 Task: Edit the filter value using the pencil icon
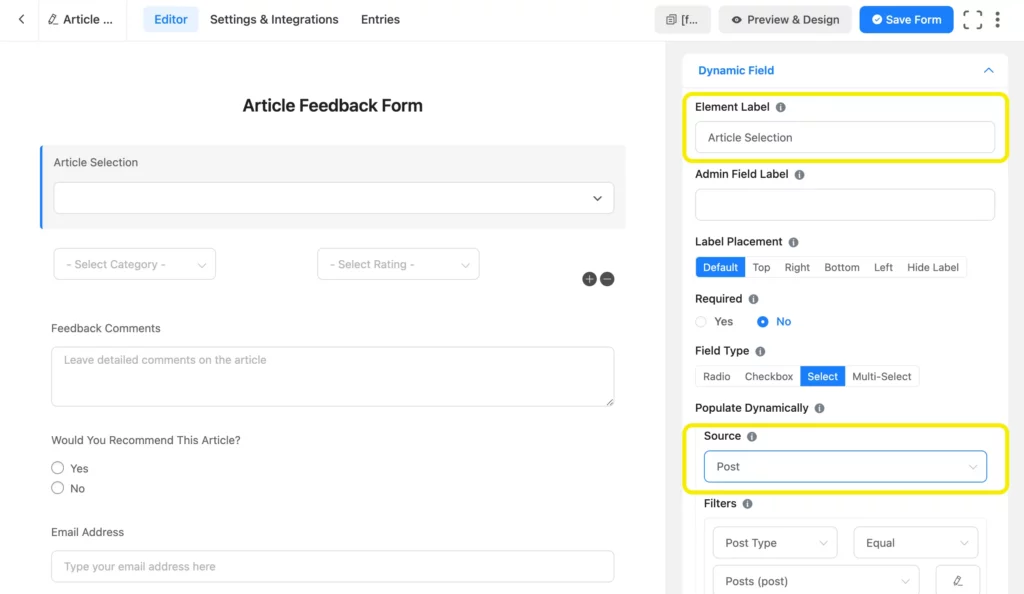(x=957, y=580)
